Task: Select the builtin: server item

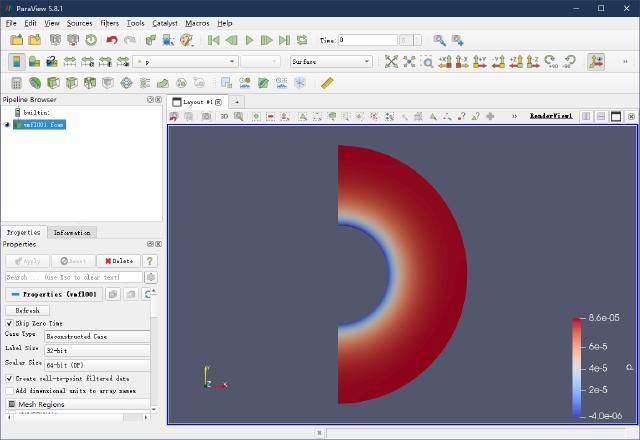Action: (x=32, y=112)
